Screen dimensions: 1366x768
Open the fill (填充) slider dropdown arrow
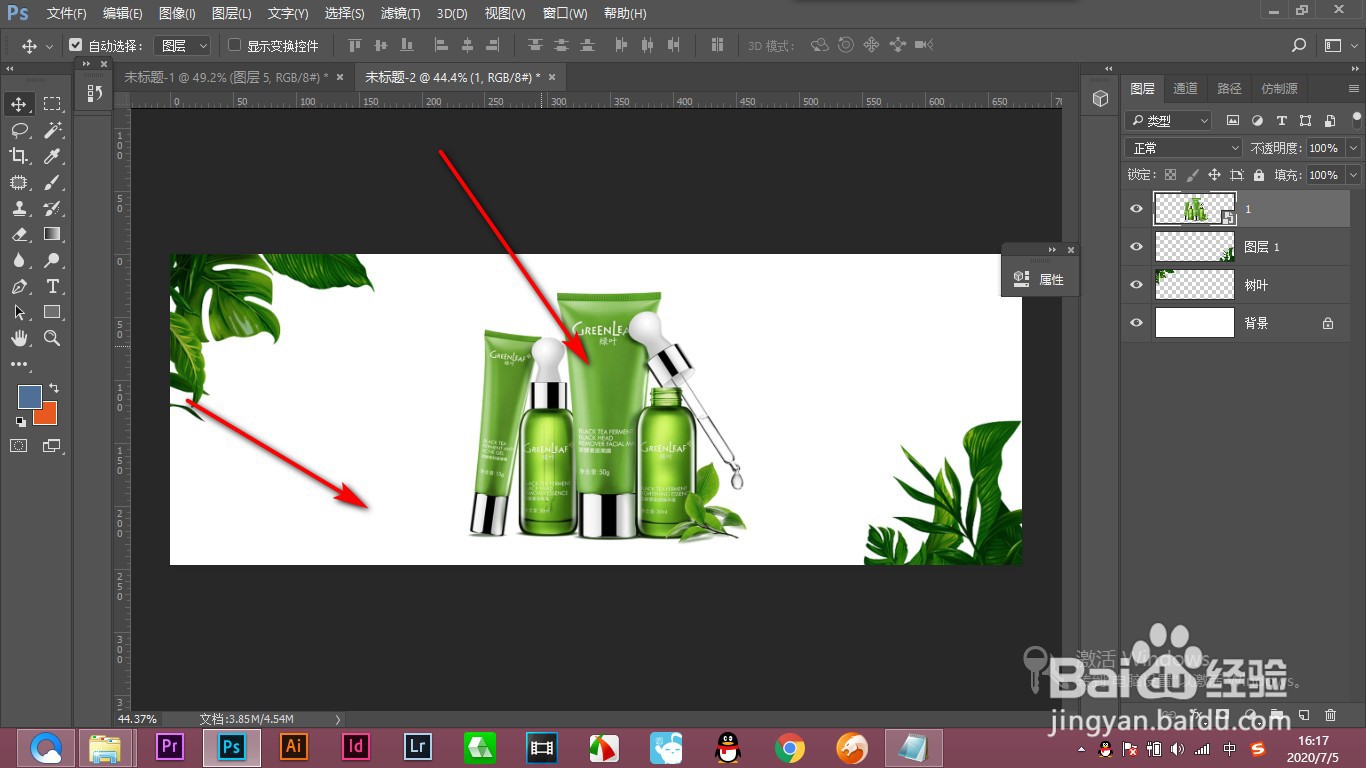coord(1353,174)
